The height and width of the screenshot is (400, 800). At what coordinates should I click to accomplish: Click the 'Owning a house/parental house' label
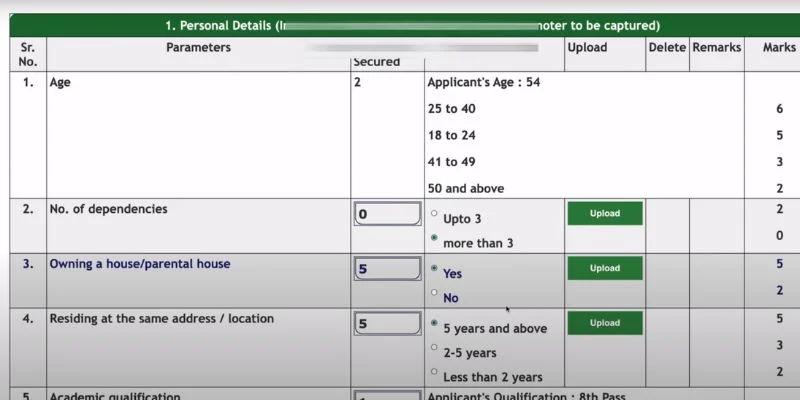139,265
